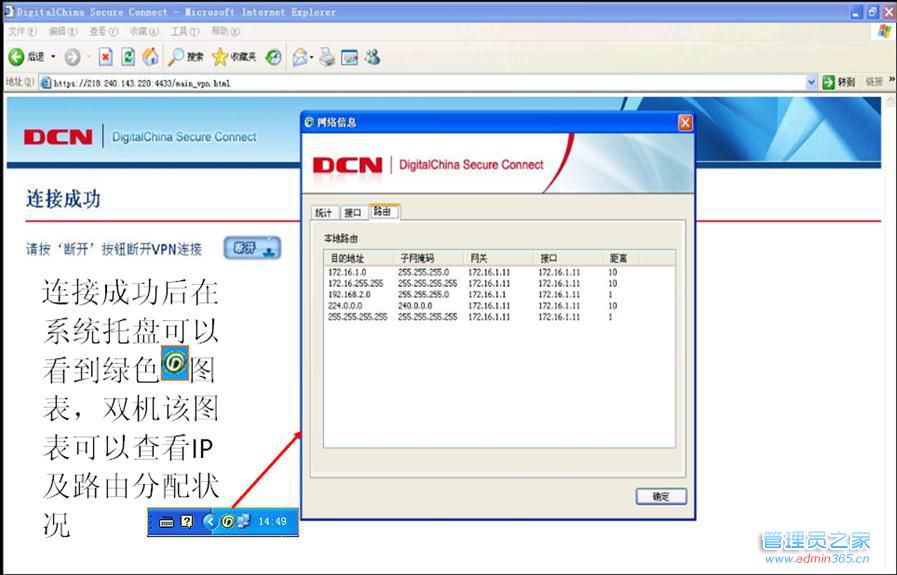Open the 查看 (View) menu
The width and height of the screenshot is (897, 575).
(x=104, y=31)
